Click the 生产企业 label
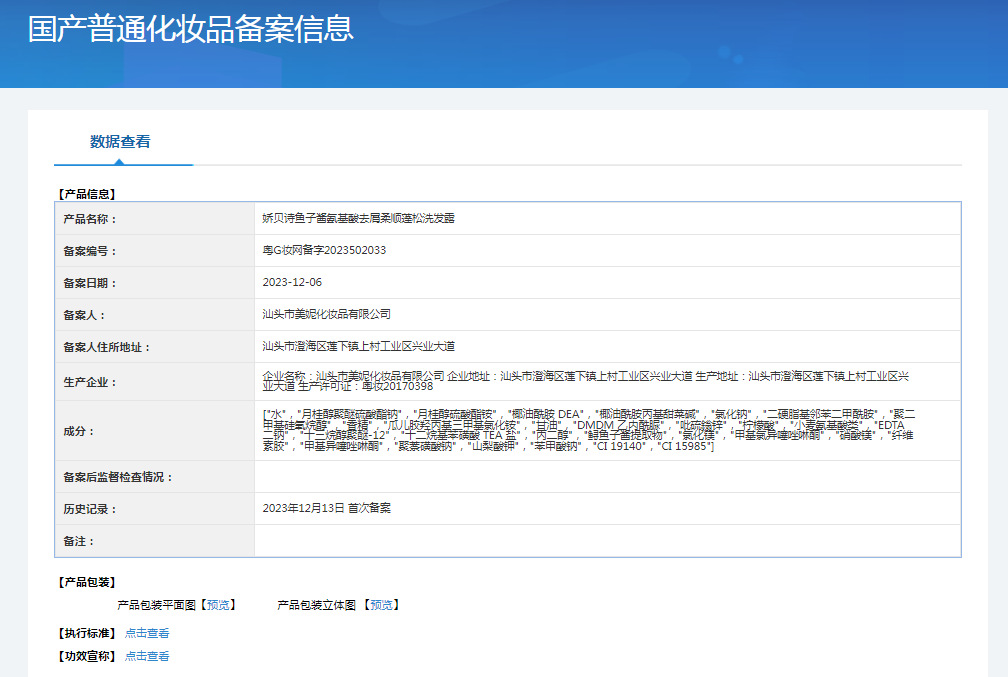1008x677 pixels. pos(90,383)
